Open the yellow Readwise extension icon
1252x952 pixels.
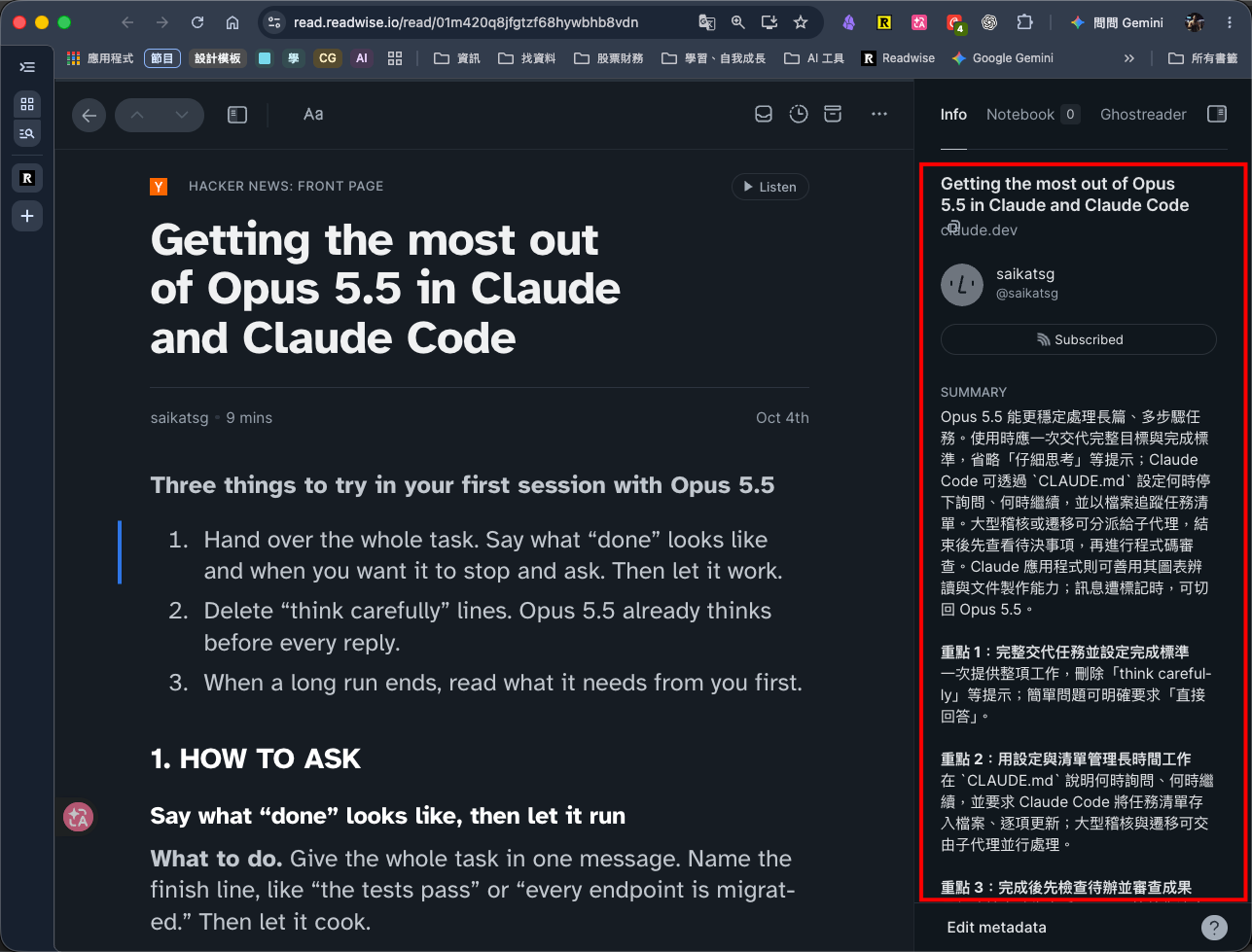[884, 22]
